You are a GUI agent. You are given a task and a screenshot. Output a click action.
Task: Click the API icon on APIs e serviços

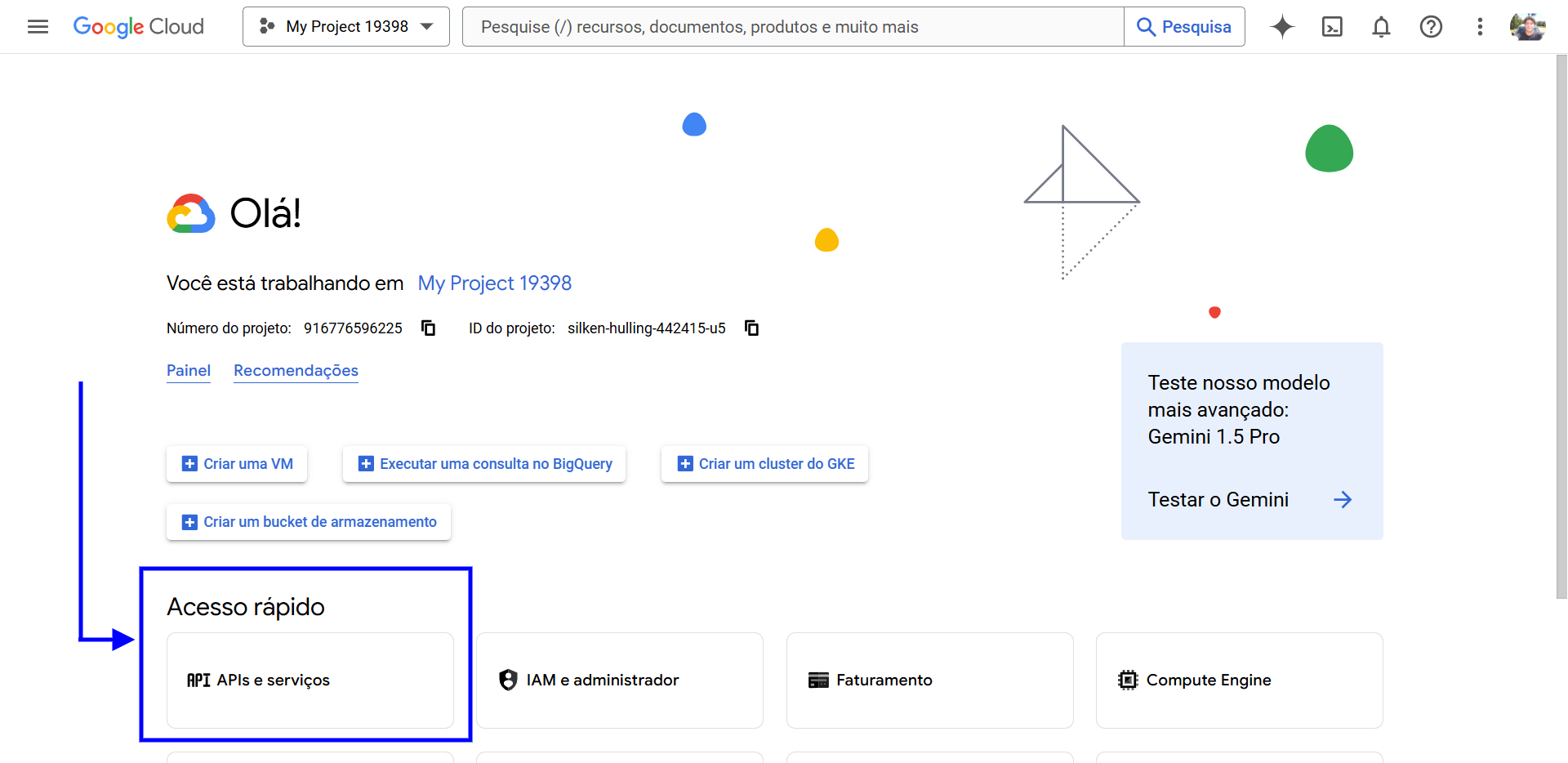[x=198, y=680]
